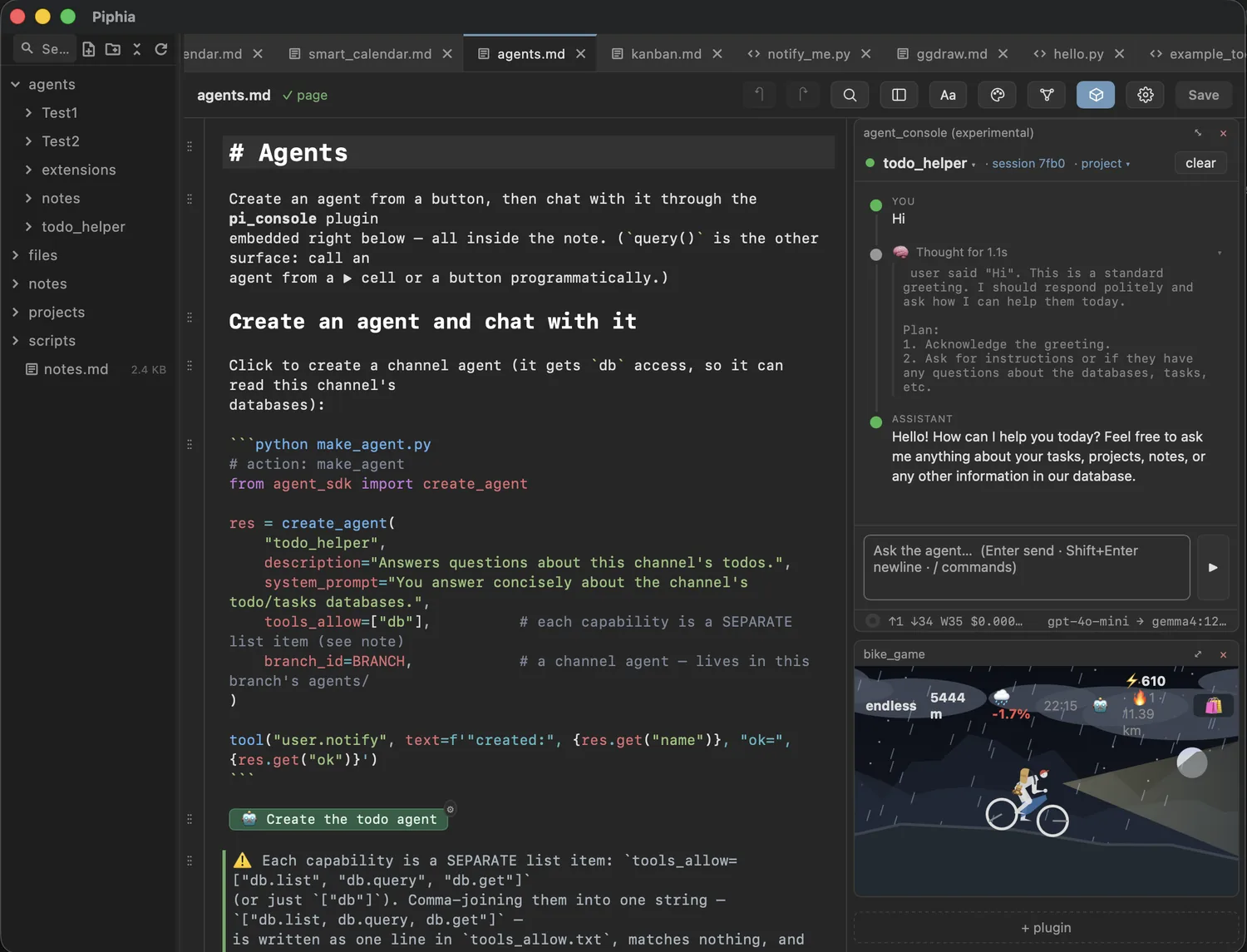Expand the bike_game panel

click(1198, 654)
